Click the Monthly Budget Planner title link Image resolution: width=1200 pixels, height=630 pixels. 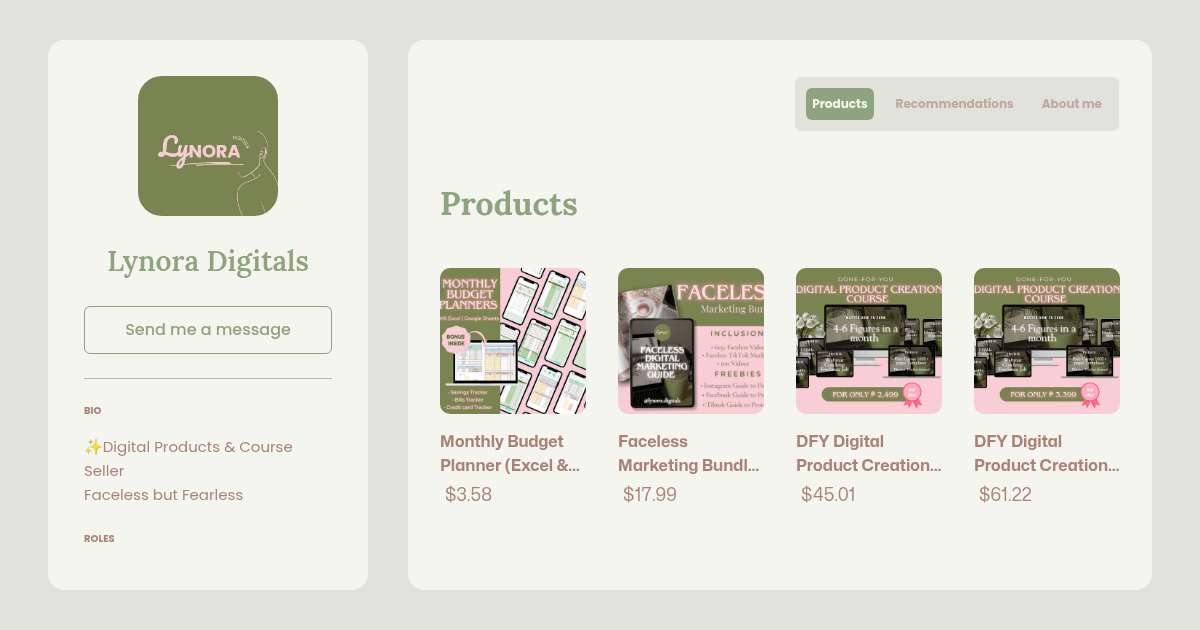pos(510,453)
